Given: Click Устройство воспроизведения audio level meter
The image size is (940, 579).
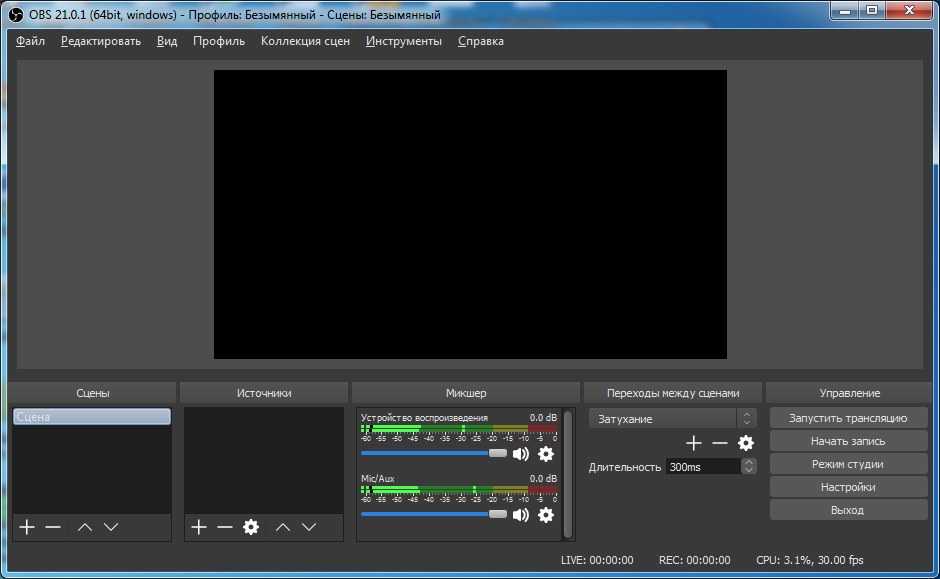Looking at the screenshot, I should 459,429.
